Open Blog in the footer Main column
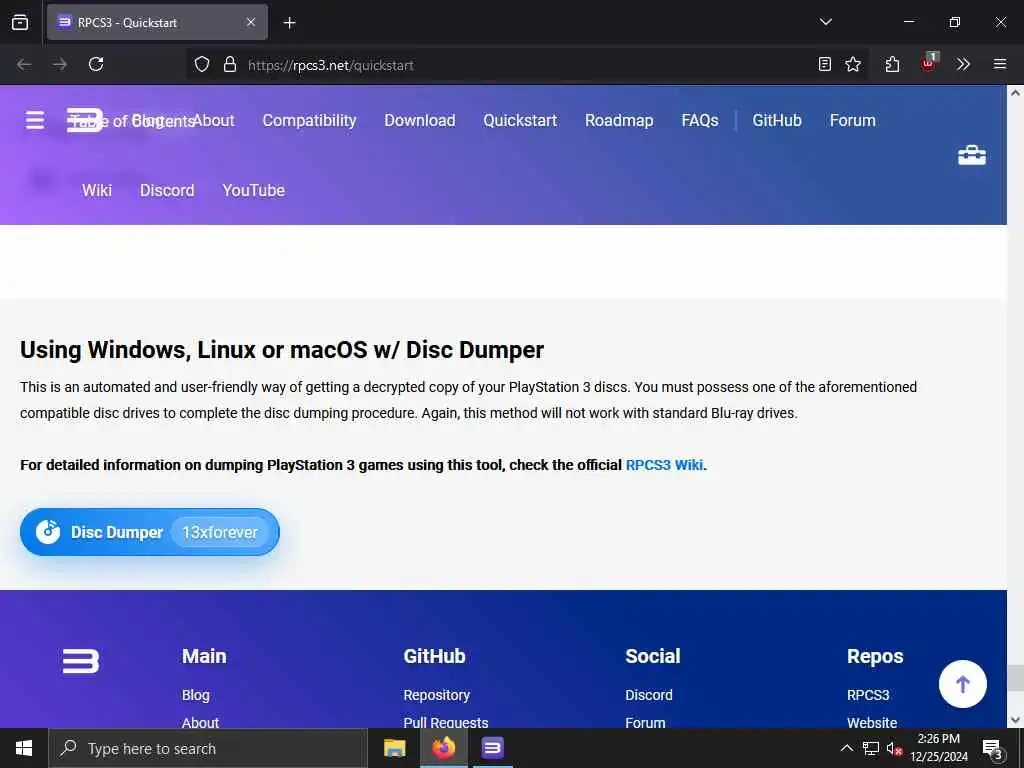 pos(196,695)
